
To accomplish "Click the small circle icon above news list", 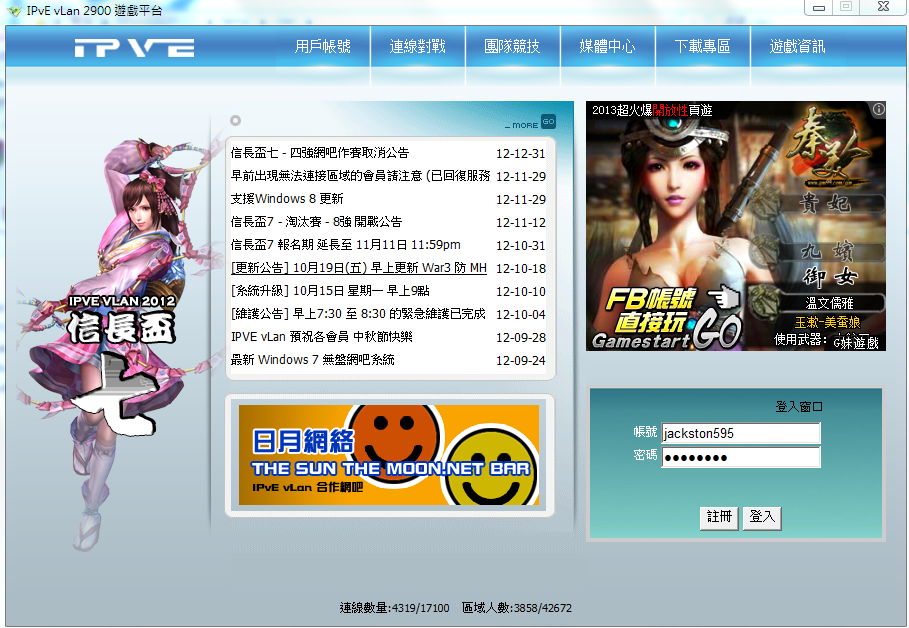I will 235,121.
